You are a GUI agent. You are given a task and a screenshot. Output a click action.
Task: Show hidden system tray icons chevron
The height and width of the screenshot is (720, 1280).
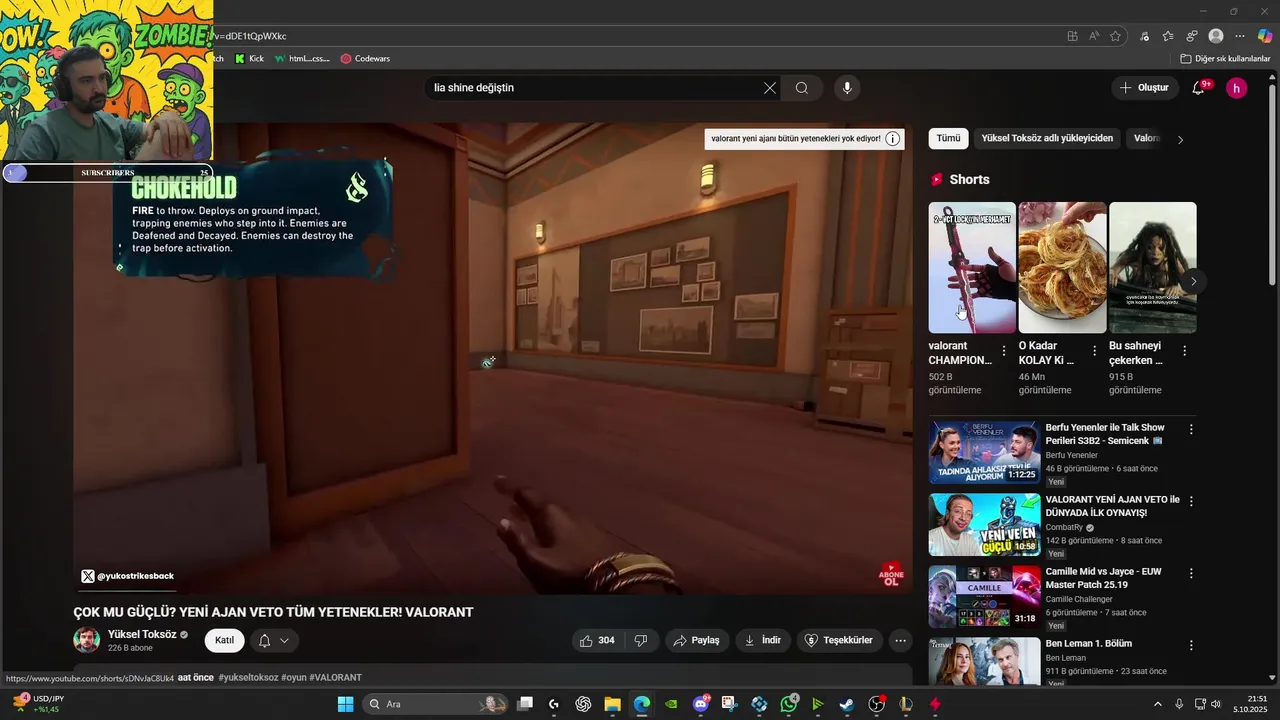(x=1158, y=704)
